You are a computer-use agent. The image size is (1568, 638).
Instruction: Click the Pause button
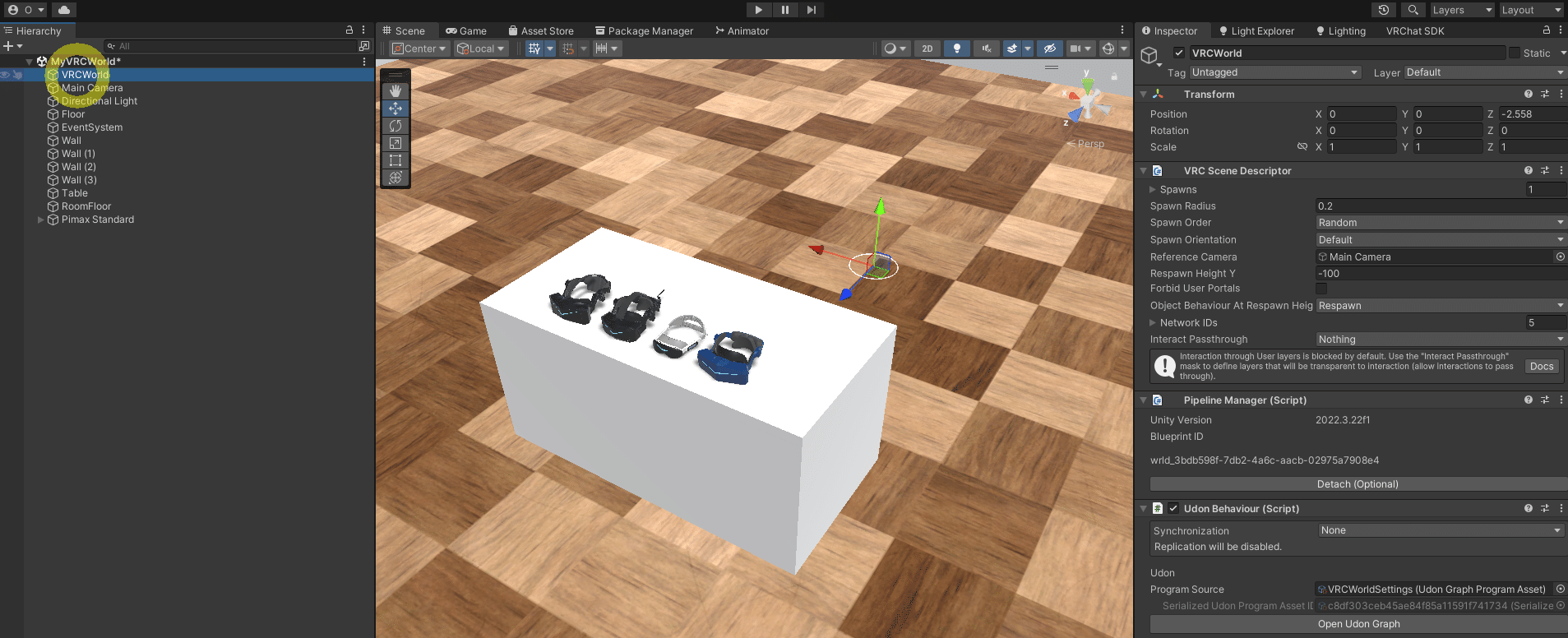point(785,10)
